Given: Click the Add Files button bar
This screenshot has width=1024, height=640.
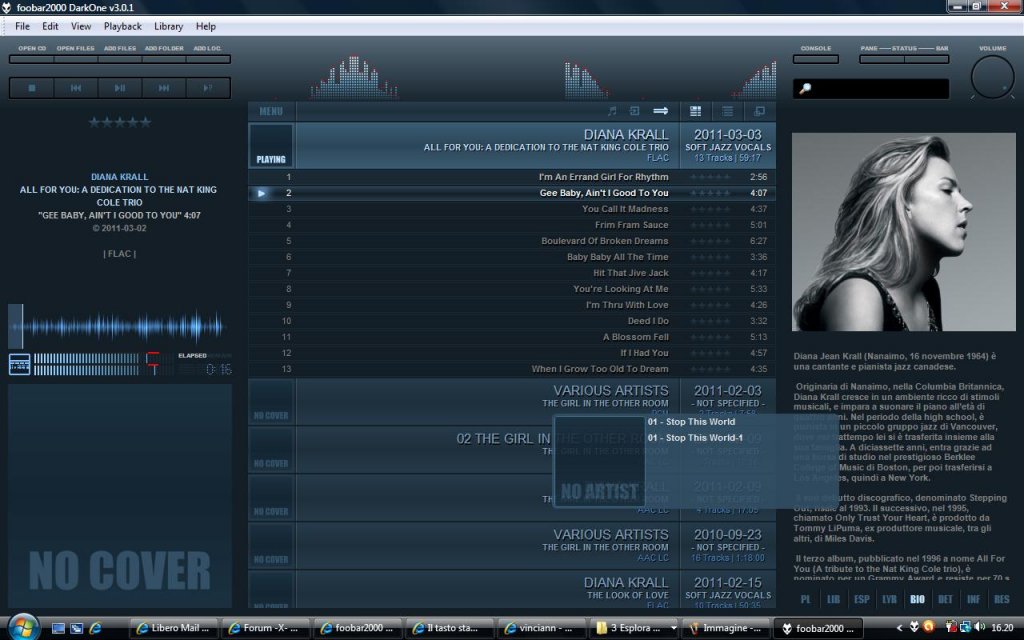Looking at the screenshot, I should click(120, 59).
